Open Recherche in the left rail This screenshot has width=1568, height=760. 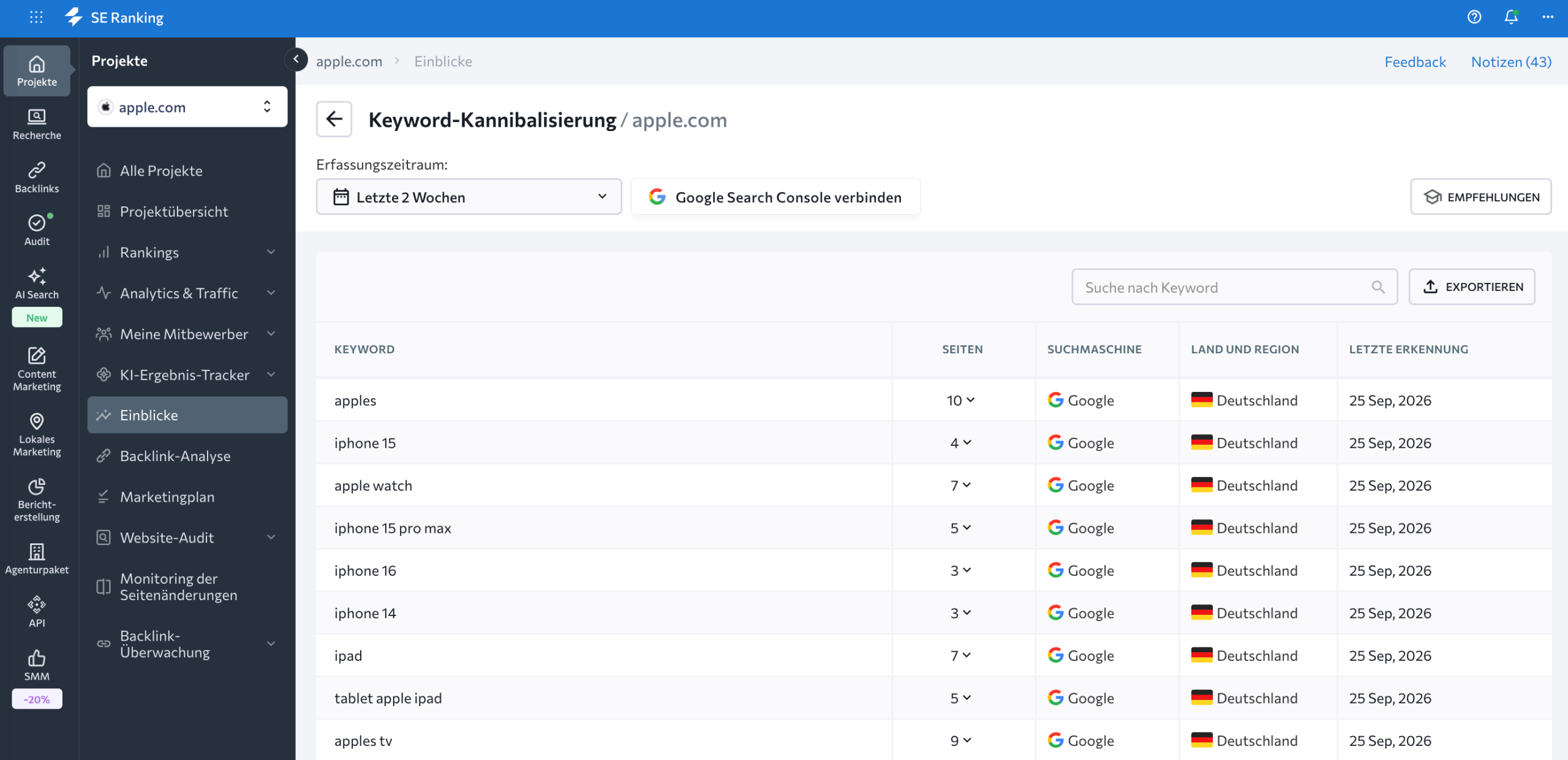pyautogui.click(x=37, y=124)
